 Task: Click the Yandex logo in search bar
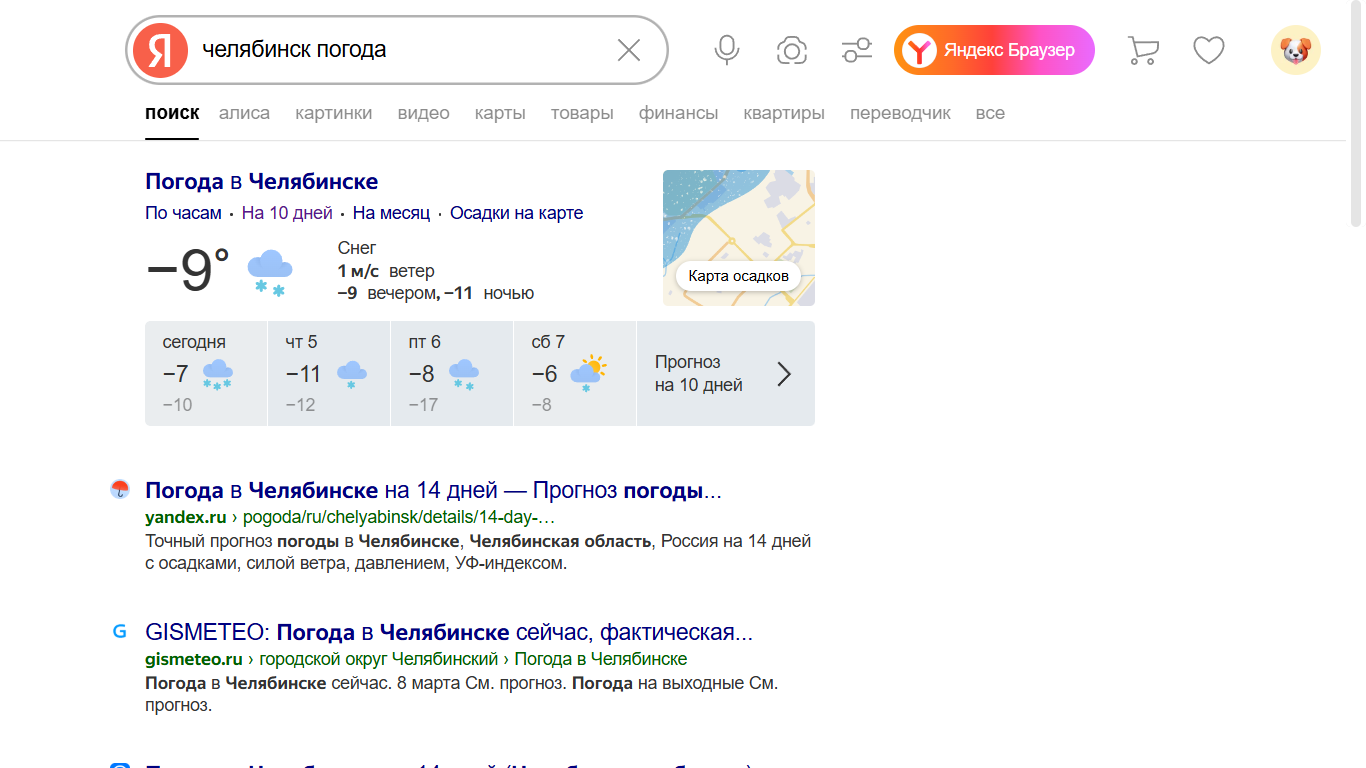[x=161, y=50]
